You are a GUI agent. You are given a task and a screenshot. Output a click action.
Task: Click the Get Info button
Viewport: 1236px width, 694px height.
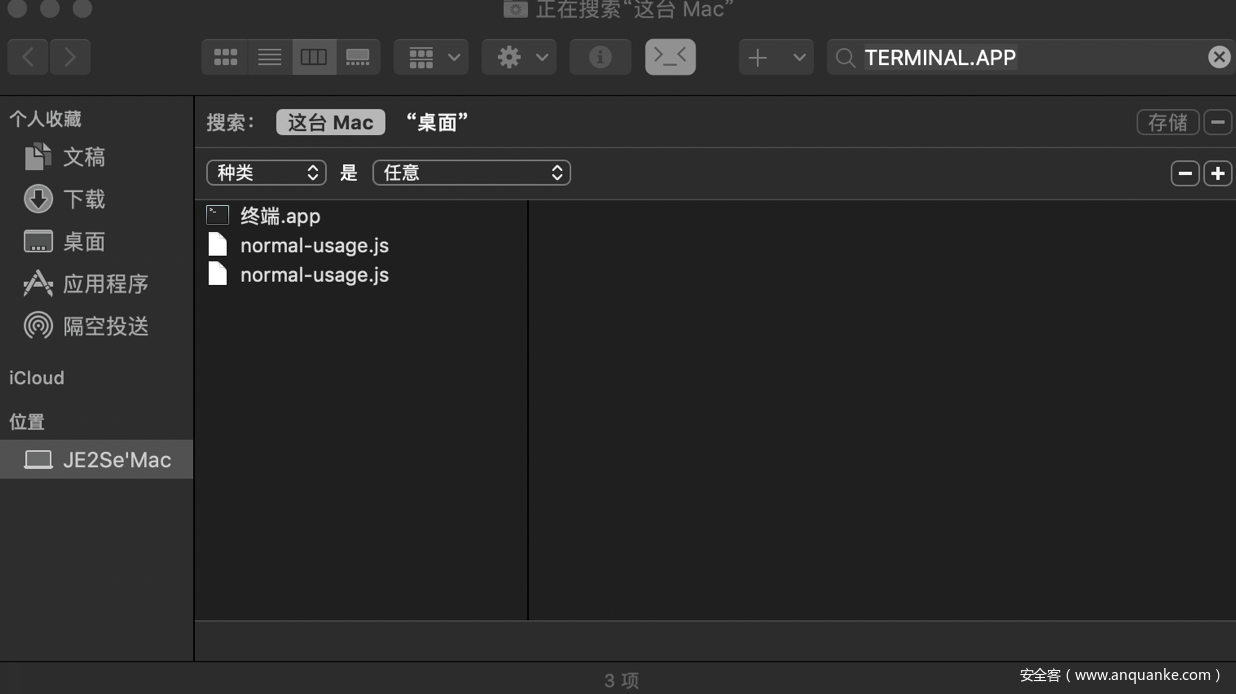[x=600, y=58]
